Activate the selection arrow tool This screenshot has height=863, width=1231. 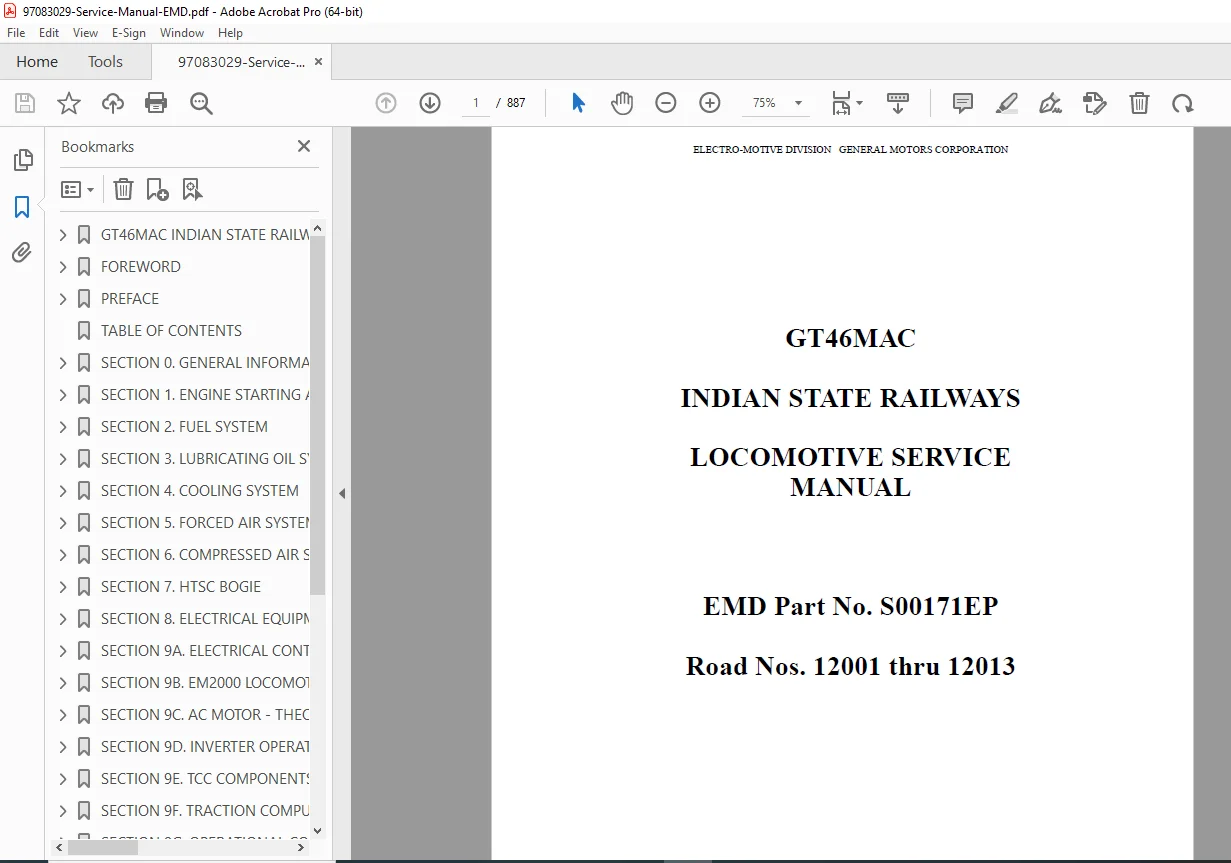tap(578, 103)
